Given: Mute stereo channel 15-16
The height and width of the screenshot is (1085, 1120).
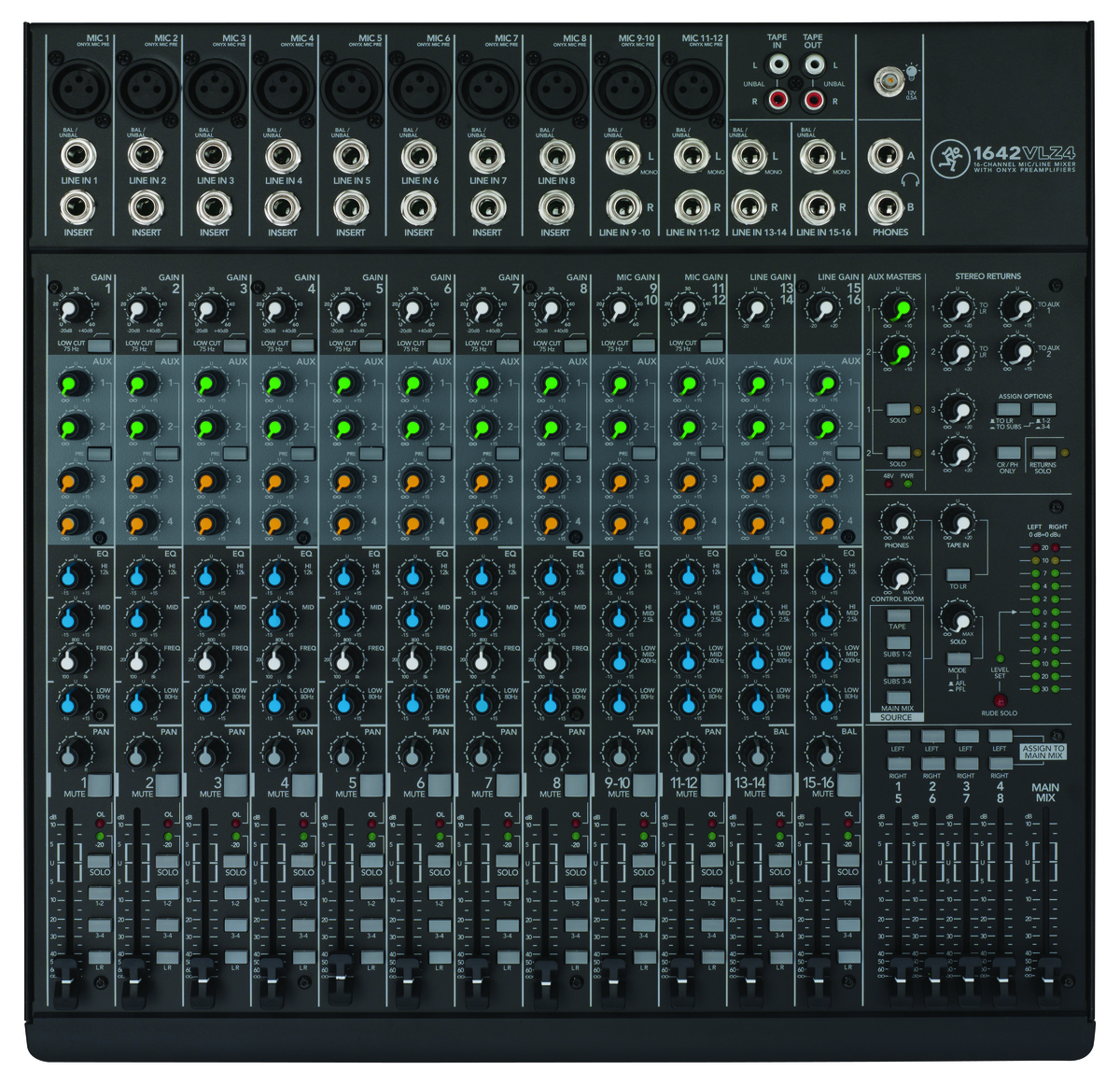Looking at the screenshot, I should pos(847,784).
